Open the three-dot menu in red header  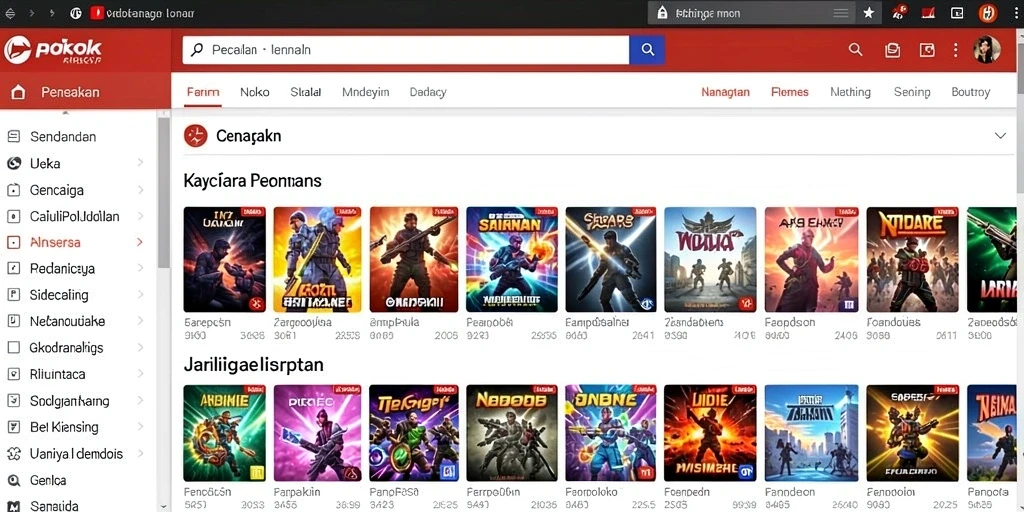[955, 50]
